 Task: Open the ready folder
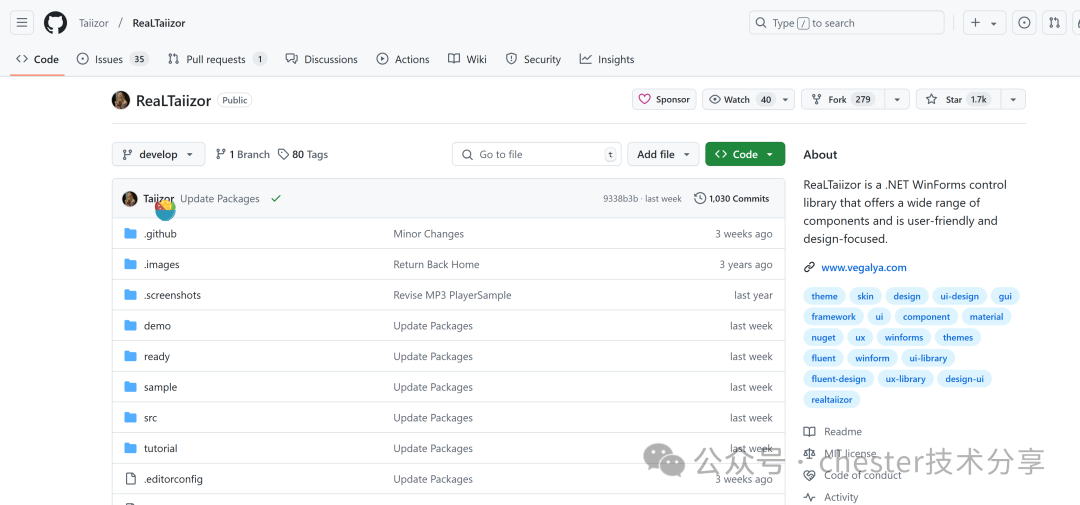pos(157,356)
